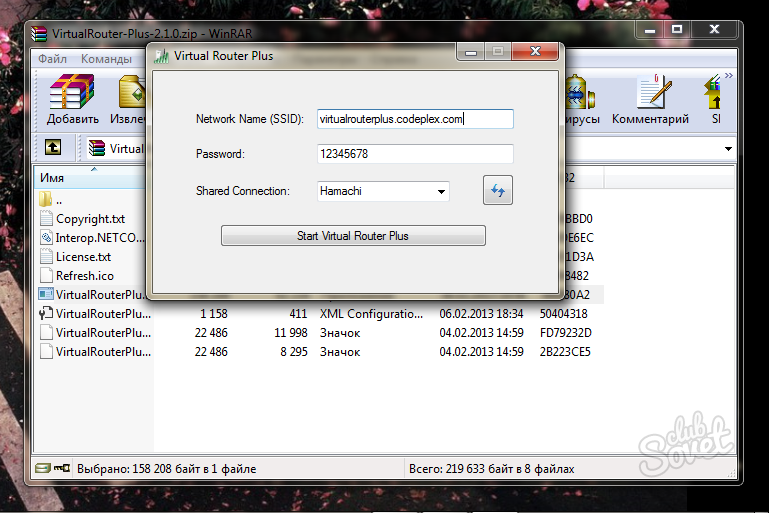Open the Shared Connection dropdown
769x513 pixels.
pyautogui.click(x=441, y=191)
